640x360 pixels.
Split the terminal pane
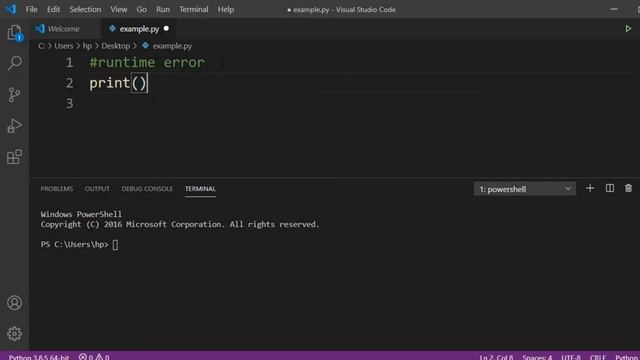610,188
